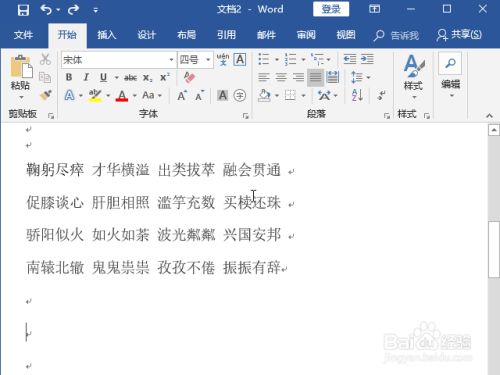Clear all formatting with the eraser icon
This screenshot has height=375, width=500.
[x=189, y=77]
